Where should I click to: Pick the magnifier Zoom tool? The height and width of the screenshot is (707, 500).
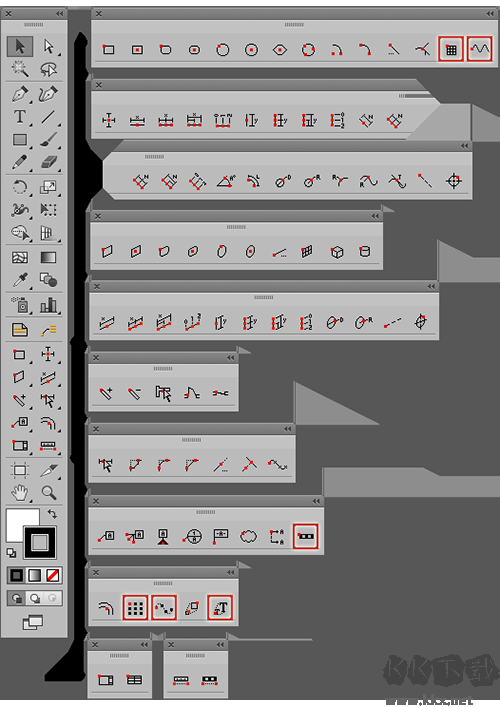click(48, 493)
